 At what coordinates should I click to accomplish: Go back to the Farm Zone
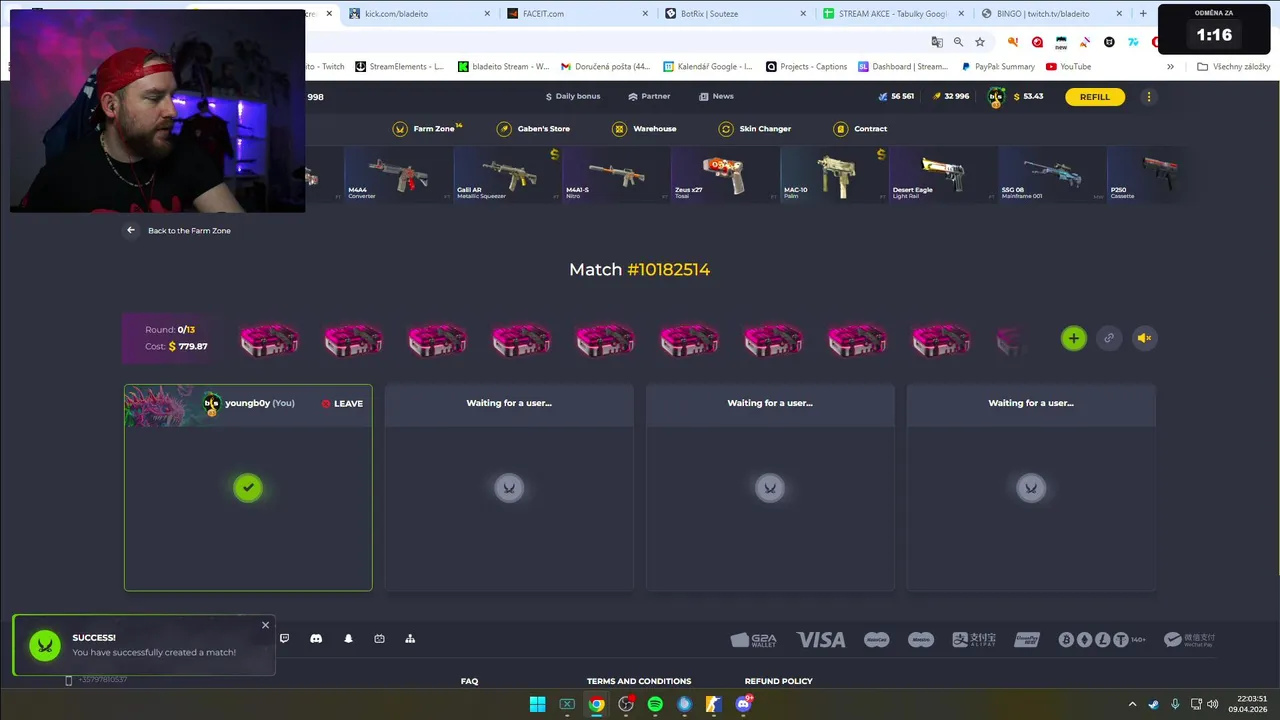pos(178,230)
